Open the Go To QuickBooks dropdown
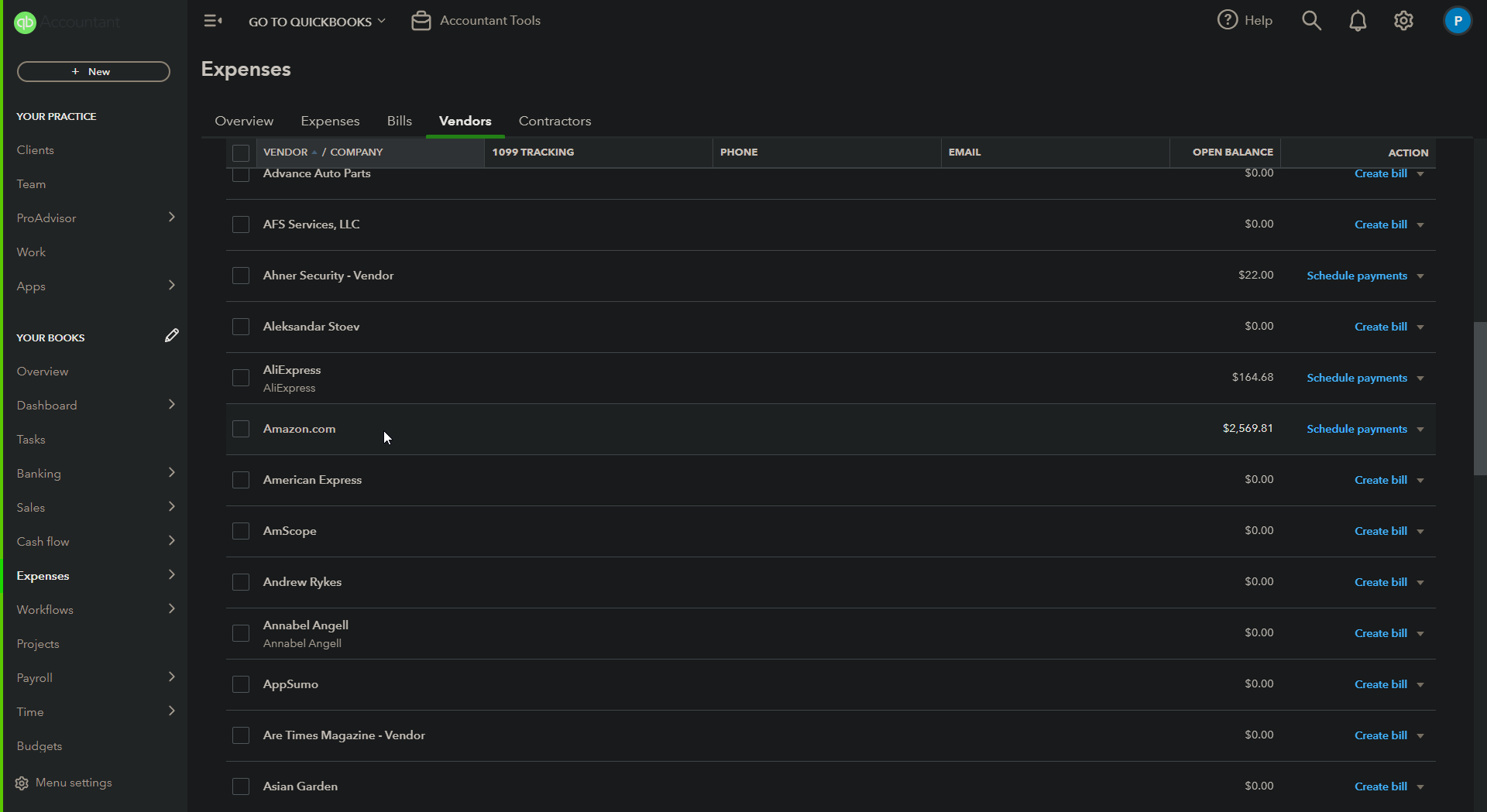This screenshot has height=812, width=1487. 317,22
